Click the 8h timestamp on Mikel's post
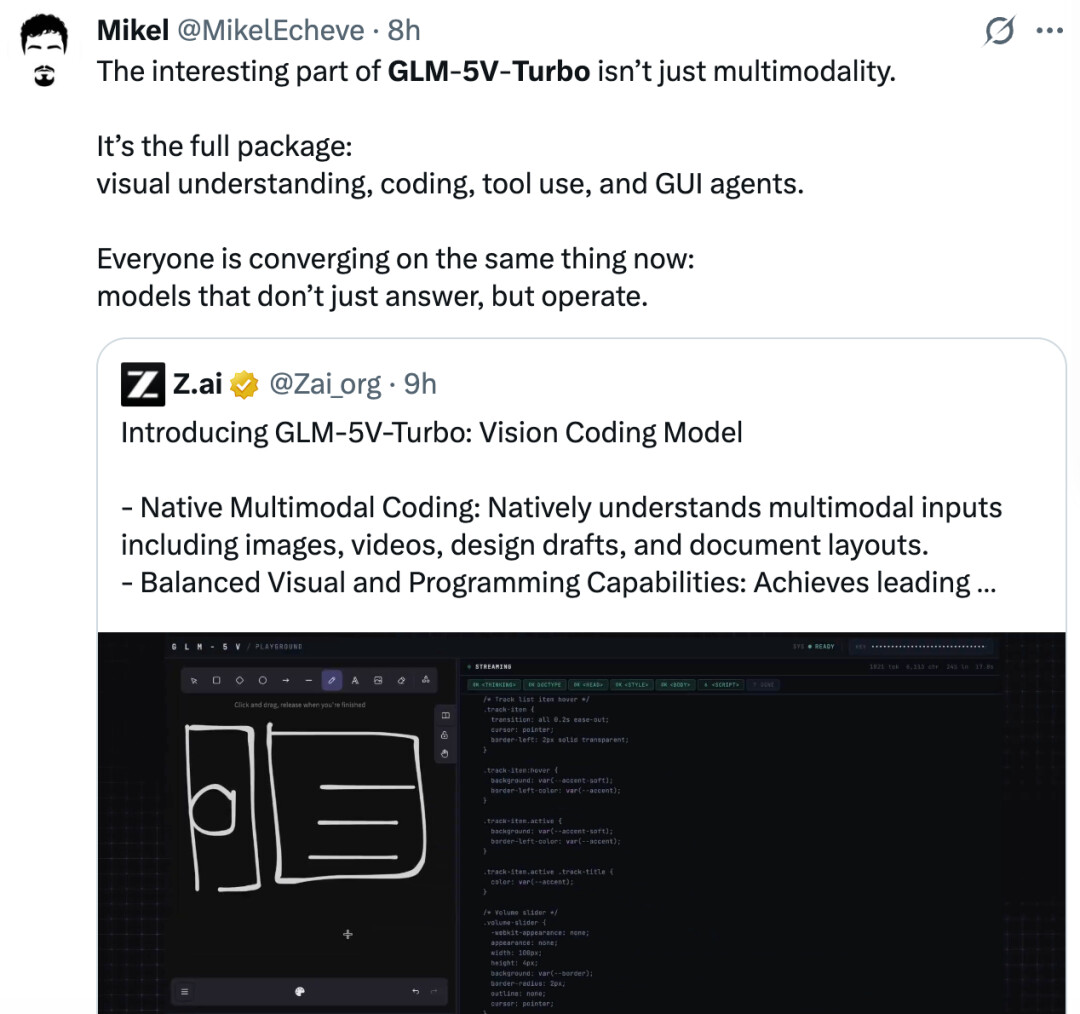The image size is (1080, 1014). tap(404, 31)
